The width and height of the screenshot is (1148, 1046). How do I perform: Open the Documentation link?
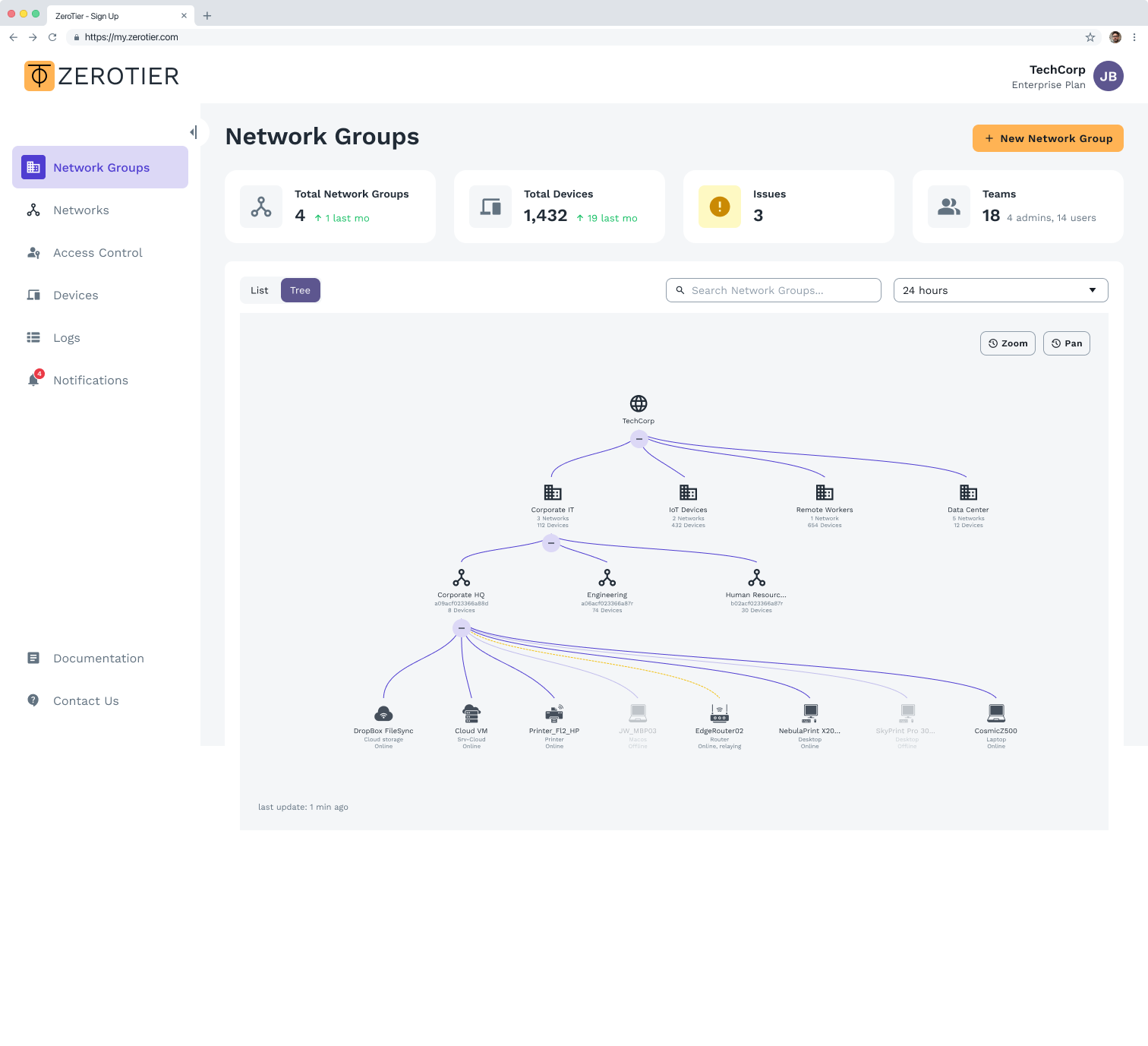tap(99, 658)
